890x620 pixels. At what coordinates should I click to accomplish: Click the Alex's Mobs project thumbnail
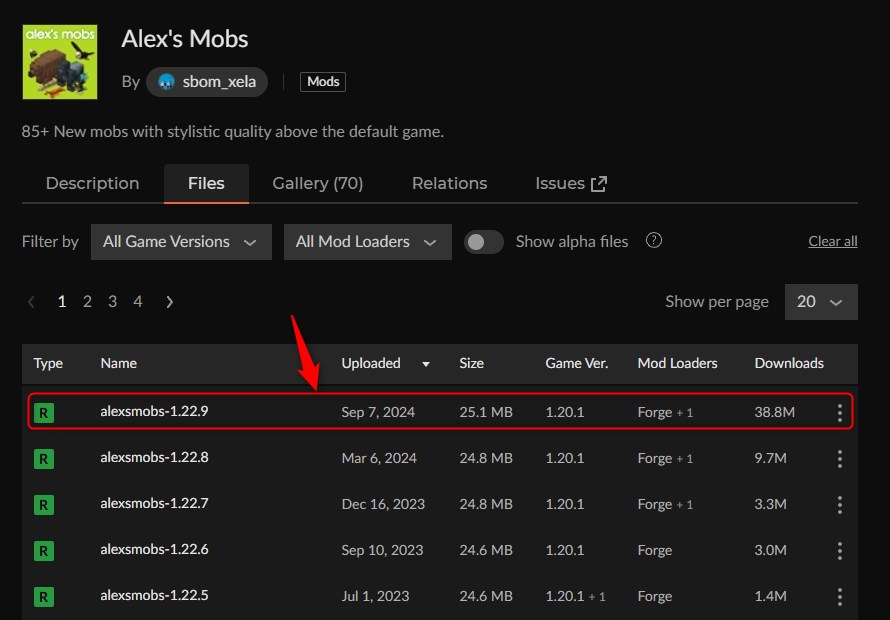[60, 62]
